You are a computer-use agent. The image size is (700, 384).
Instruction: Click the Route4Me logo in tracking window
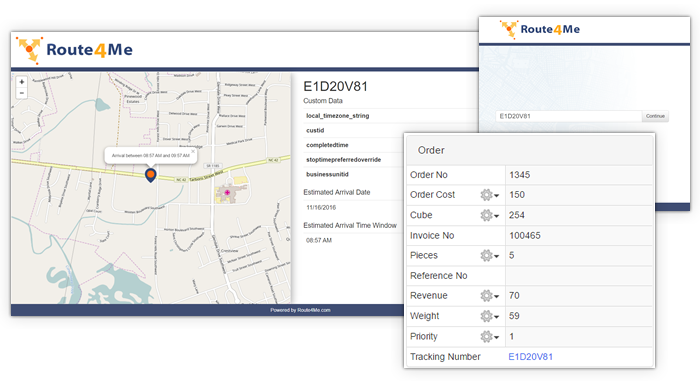point(540,29)
